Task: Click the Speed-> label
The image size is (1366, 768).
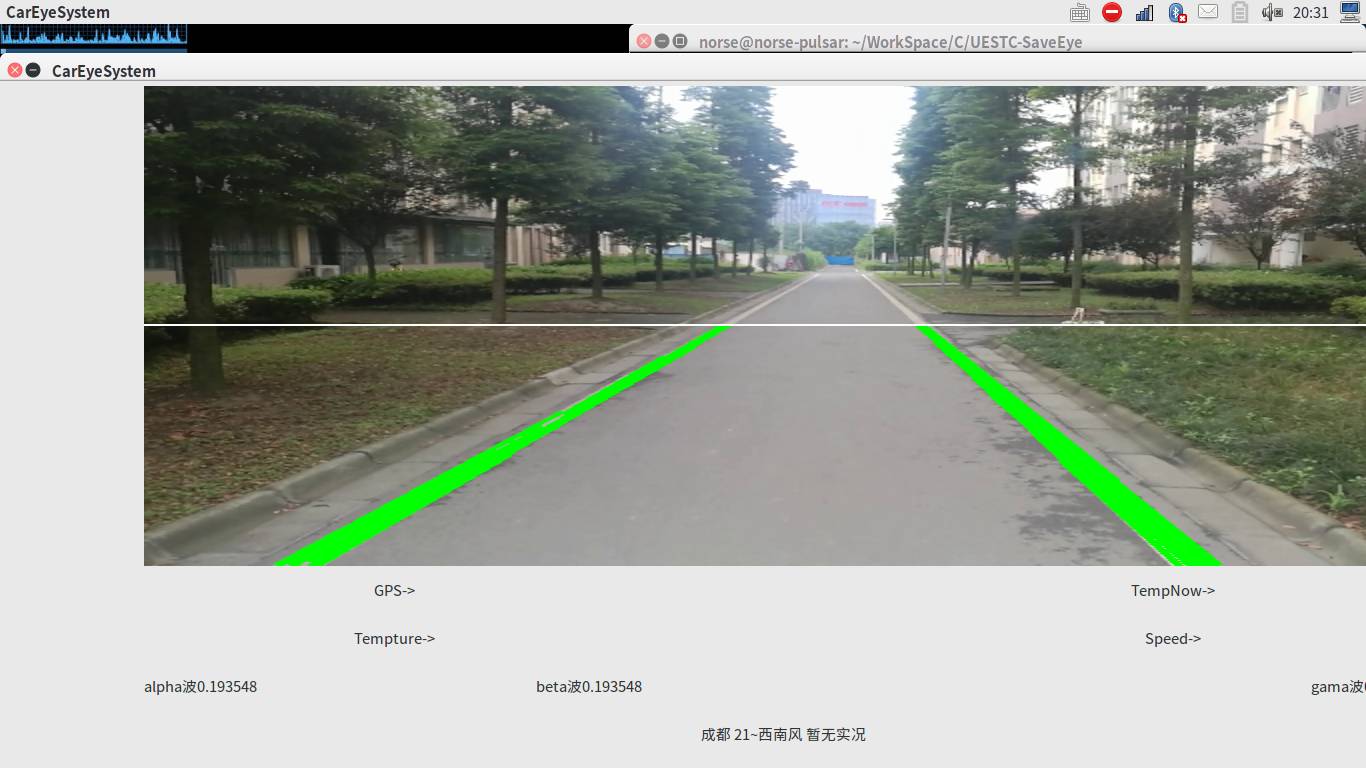Action: click(1173, 638)
